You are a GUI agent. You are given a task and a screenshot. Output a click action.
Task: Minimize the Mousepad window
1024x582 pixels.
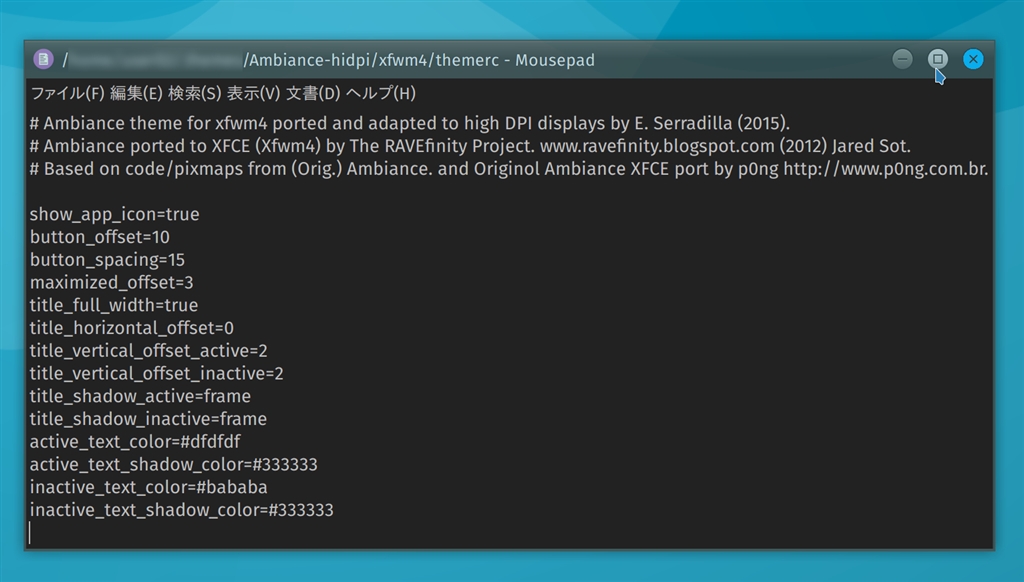coord(902,59)
